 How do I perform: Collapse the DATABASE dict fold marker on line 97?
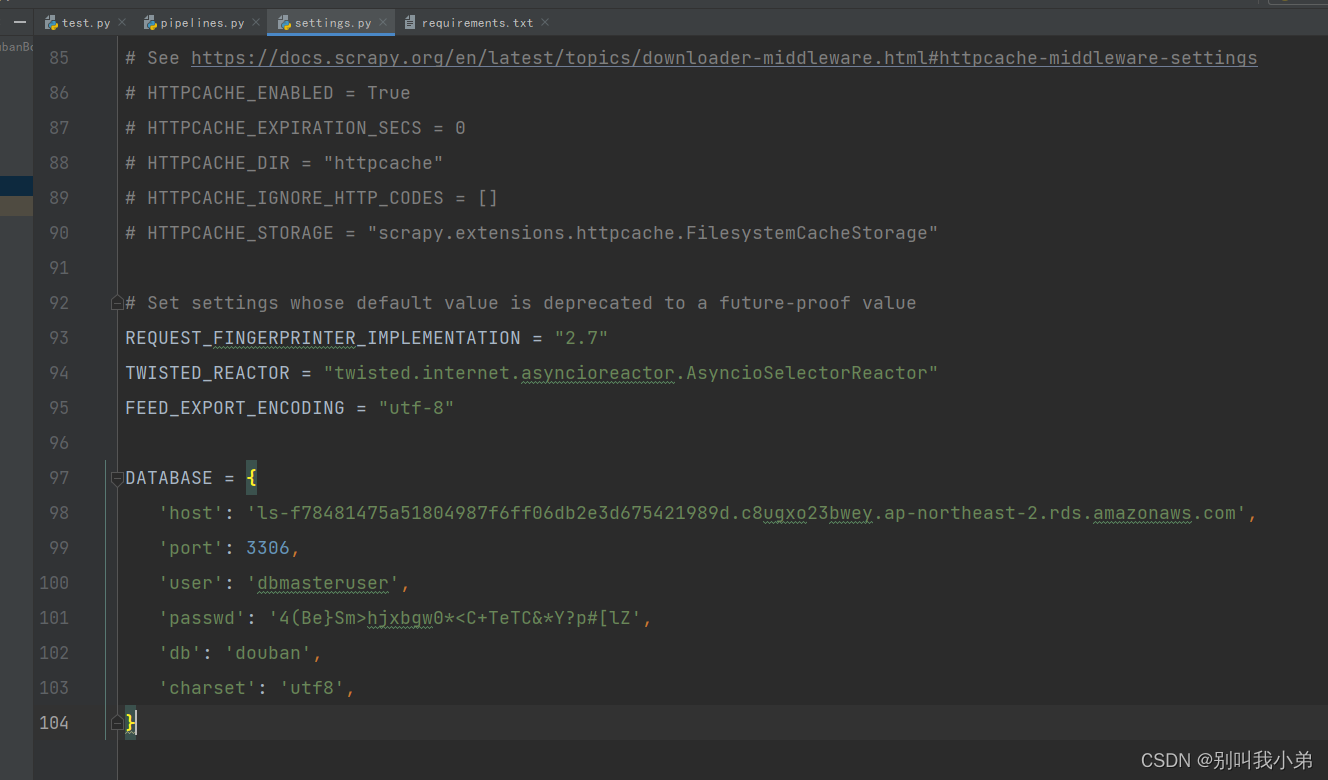coord(117,478)
